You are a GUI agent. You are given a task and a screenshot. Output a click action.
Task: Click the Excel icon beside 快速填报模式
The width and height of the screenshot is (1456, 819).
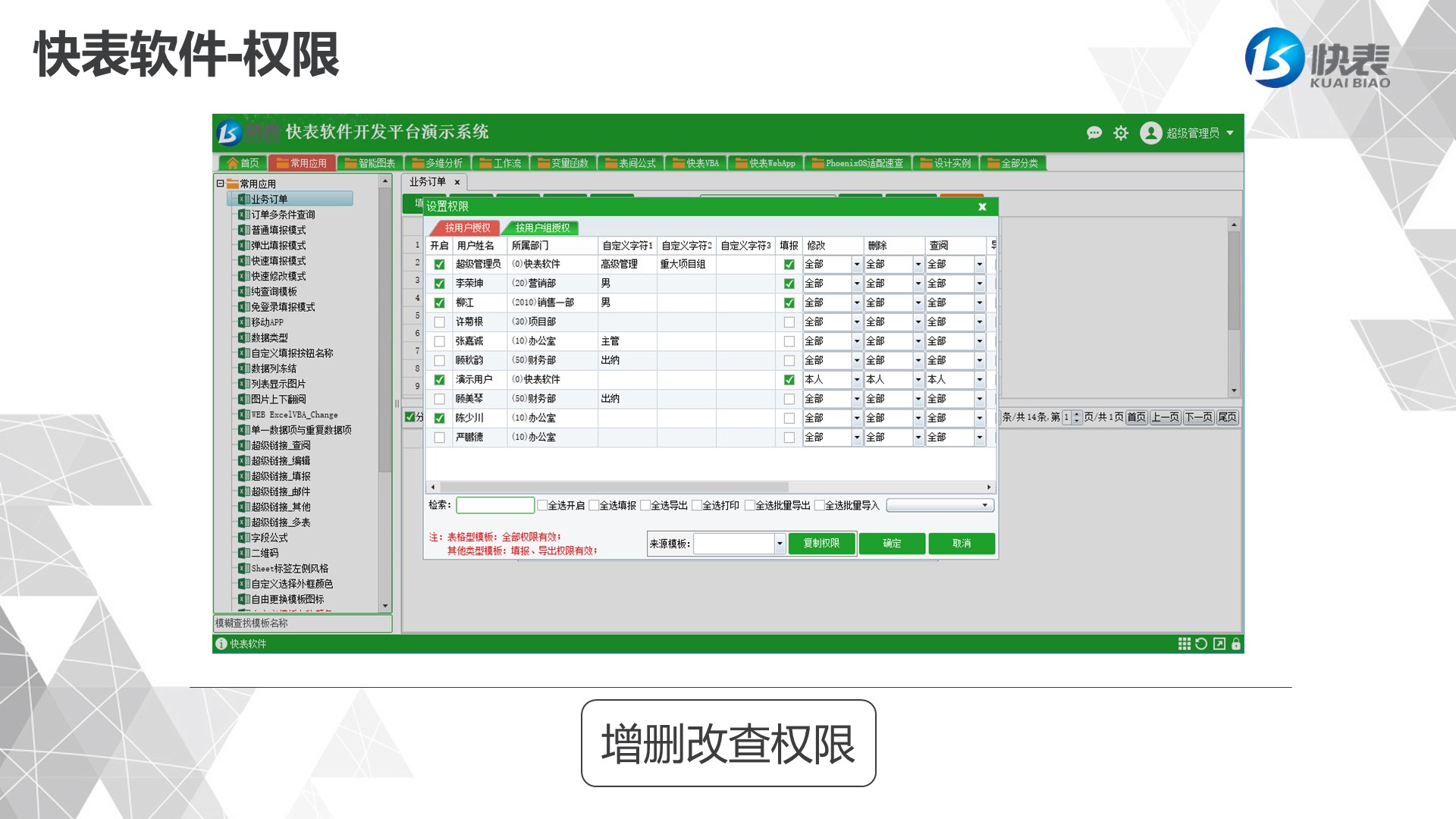pyautogui.click(x=243, y=261)
